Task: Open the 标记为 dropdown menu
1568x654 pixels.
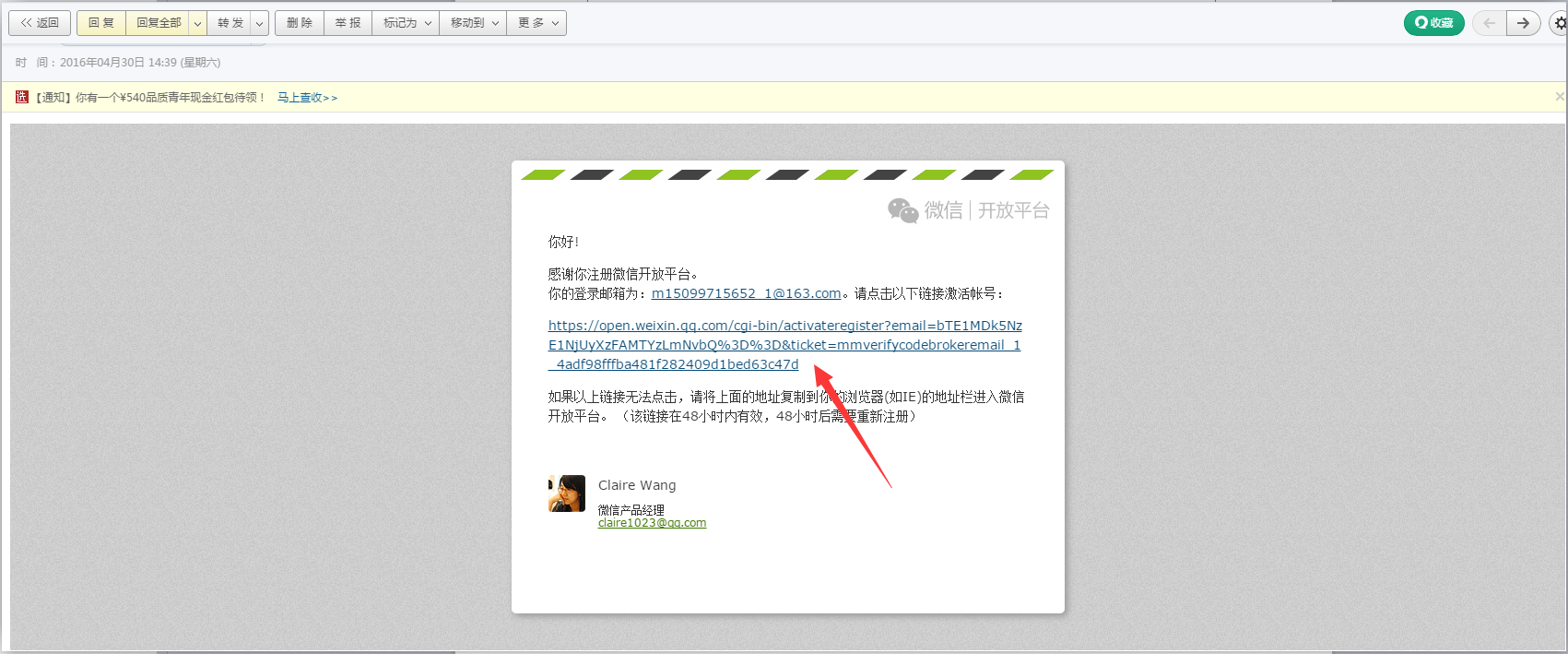Action: point(407,23)
